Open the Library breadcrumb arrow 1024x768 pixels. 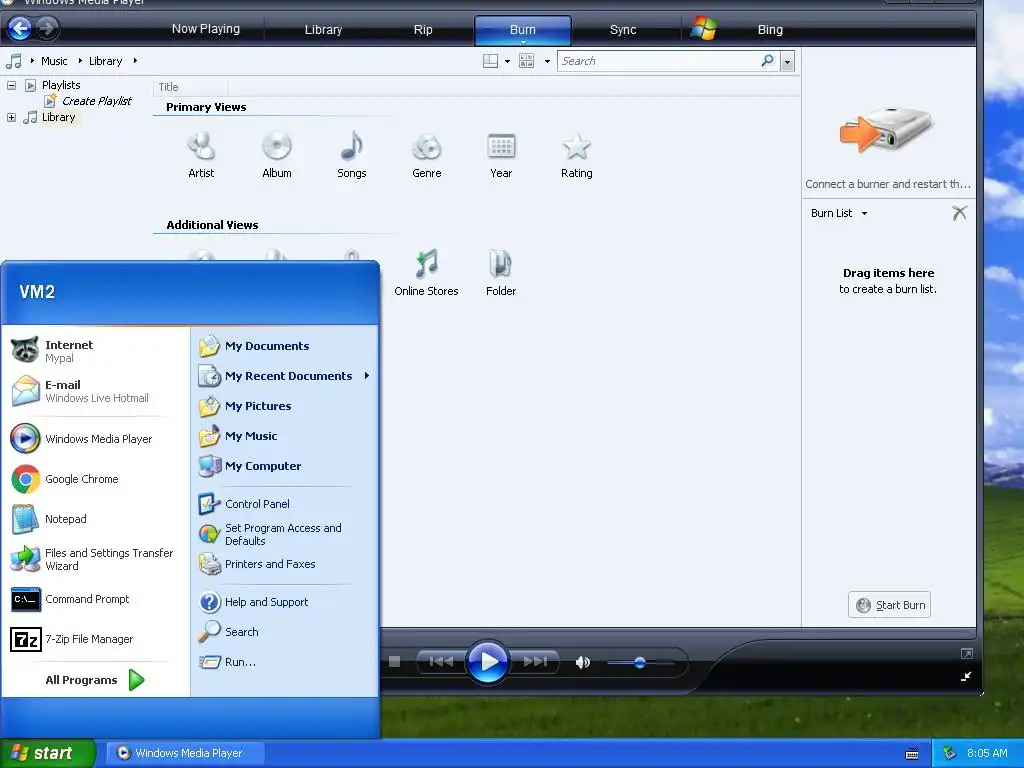point(135,61)
